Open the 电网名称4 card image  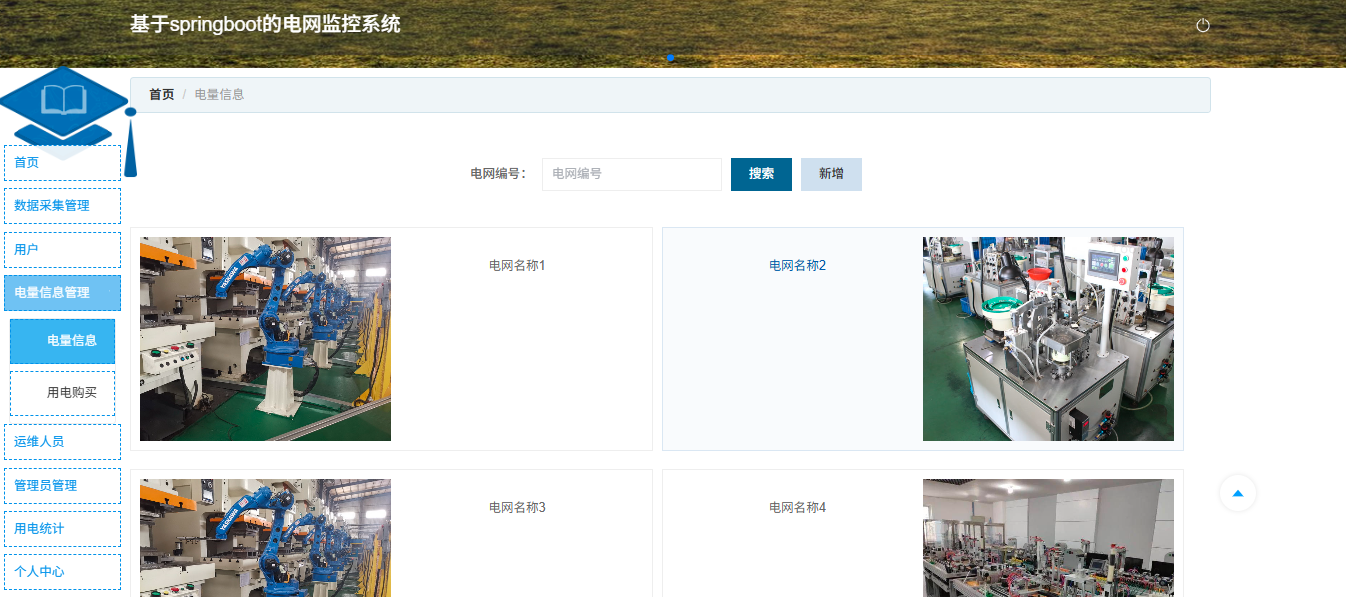[1048, 538]
